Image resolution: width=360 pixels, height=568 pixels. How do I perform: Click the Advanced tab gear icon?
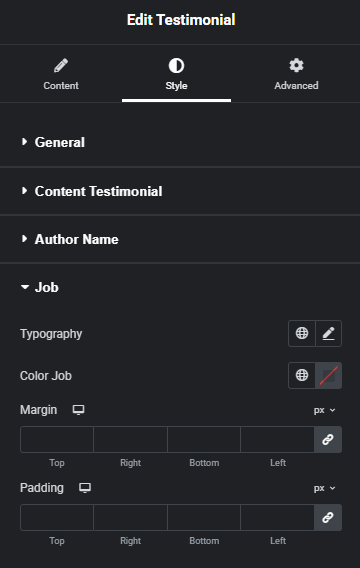click(x=296, y=66)
